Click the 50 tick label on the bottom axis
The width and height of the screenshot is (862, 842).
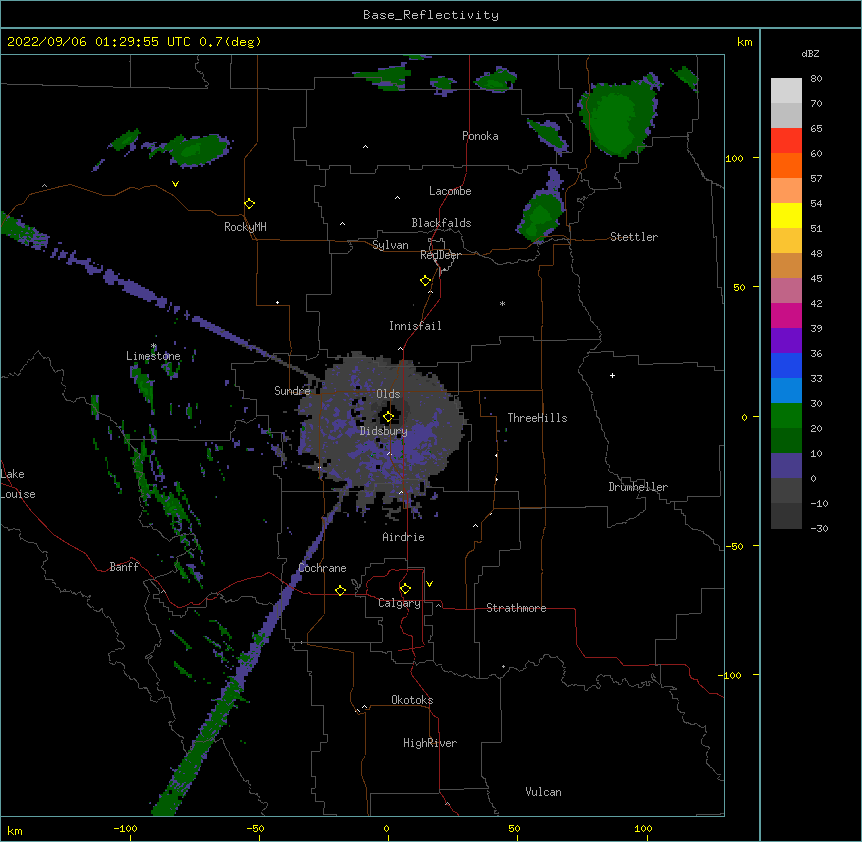[515, 828]
